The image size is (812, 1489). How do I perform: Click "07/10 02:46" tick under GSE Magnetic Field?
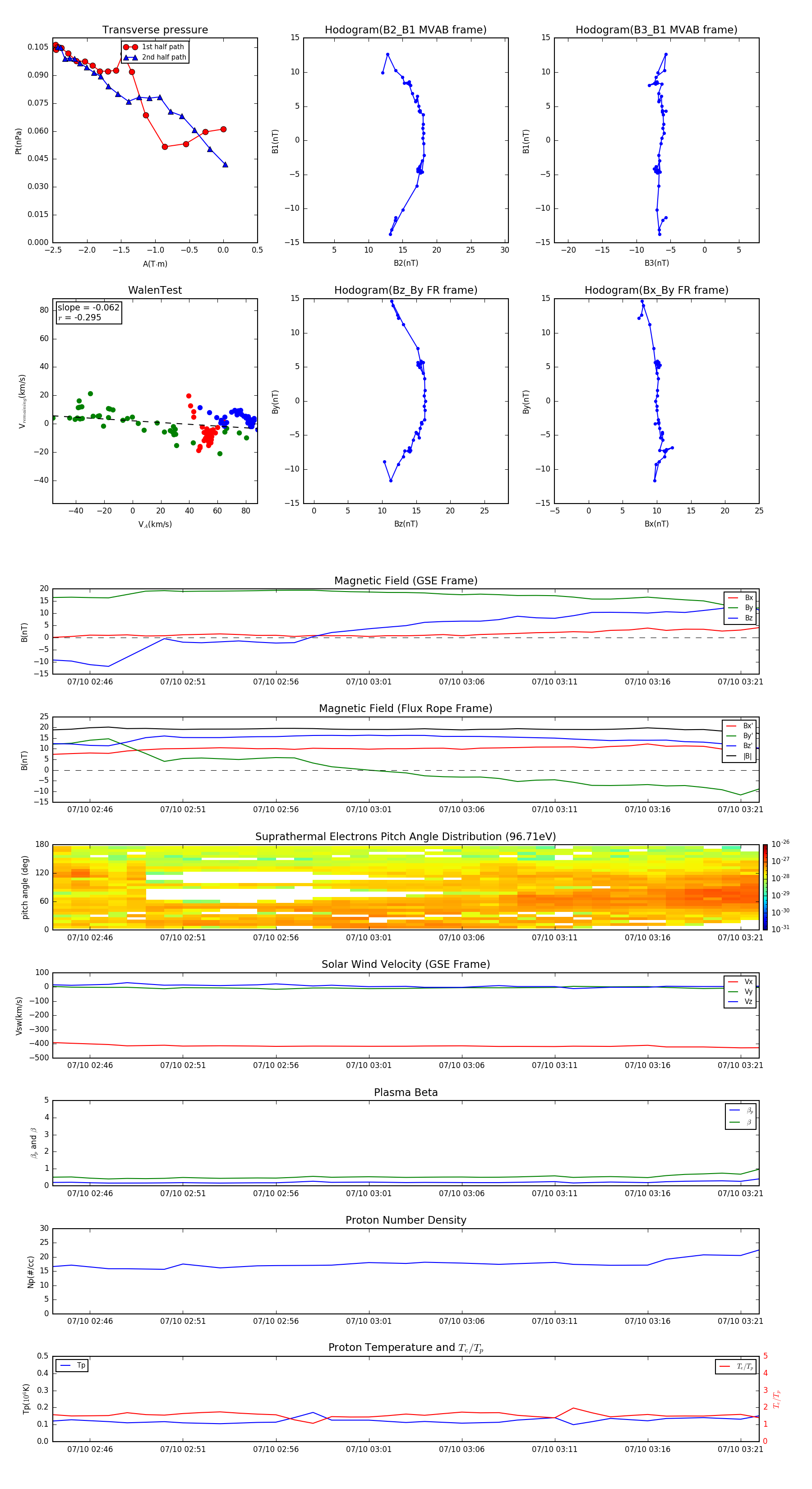pyautogui.click(x=90, y=681)
